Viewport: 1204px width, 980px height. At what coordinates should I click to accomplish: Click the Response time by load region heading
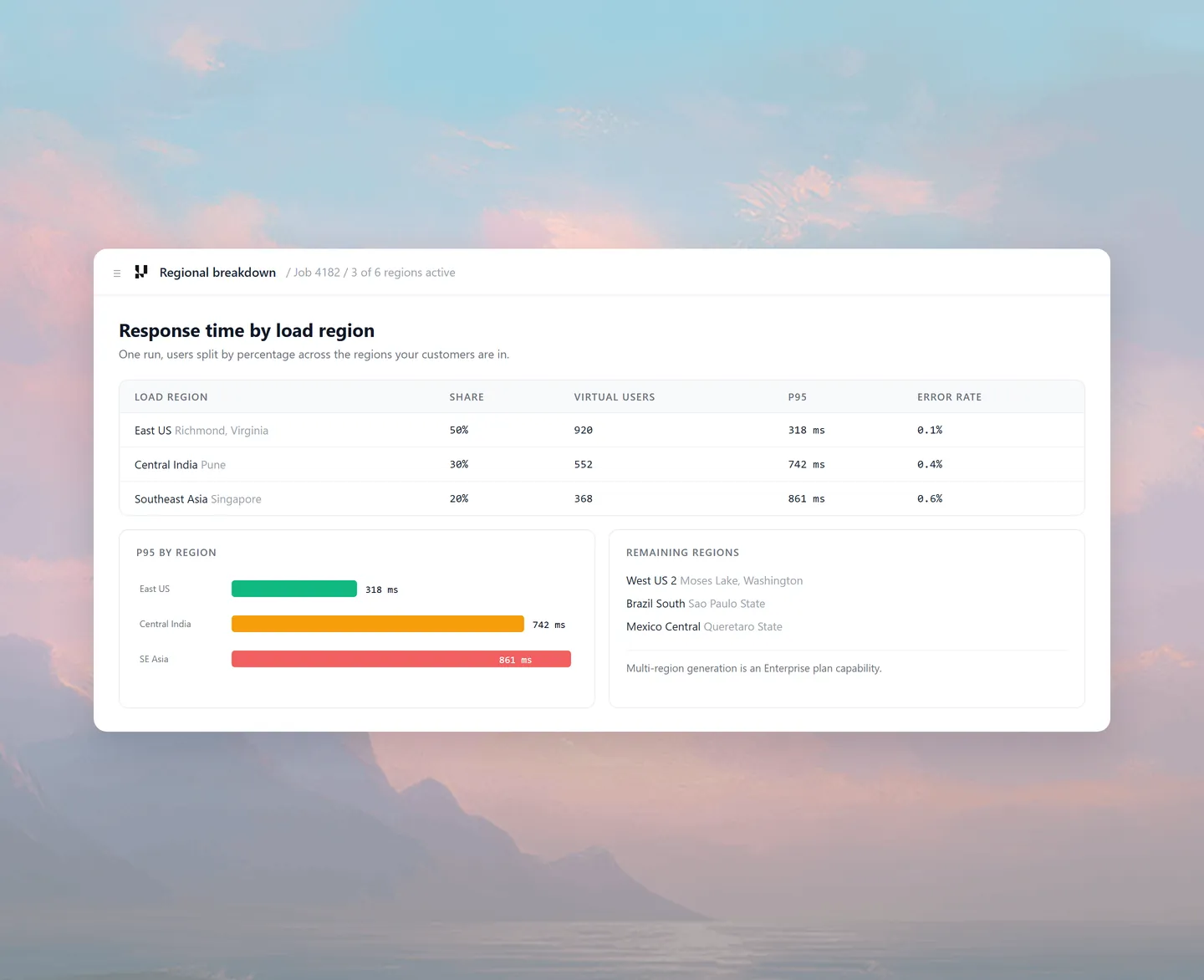click(x=247, y=331)
